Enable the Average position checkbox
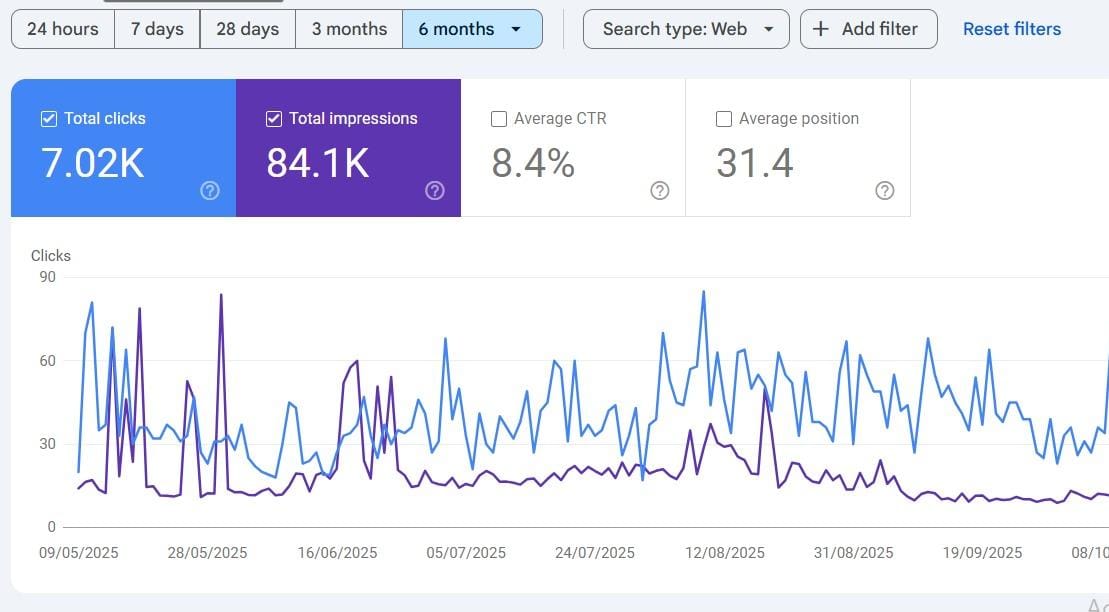Image resolution: width=1109 pixels, height=612 pixels. click(724, 119)
